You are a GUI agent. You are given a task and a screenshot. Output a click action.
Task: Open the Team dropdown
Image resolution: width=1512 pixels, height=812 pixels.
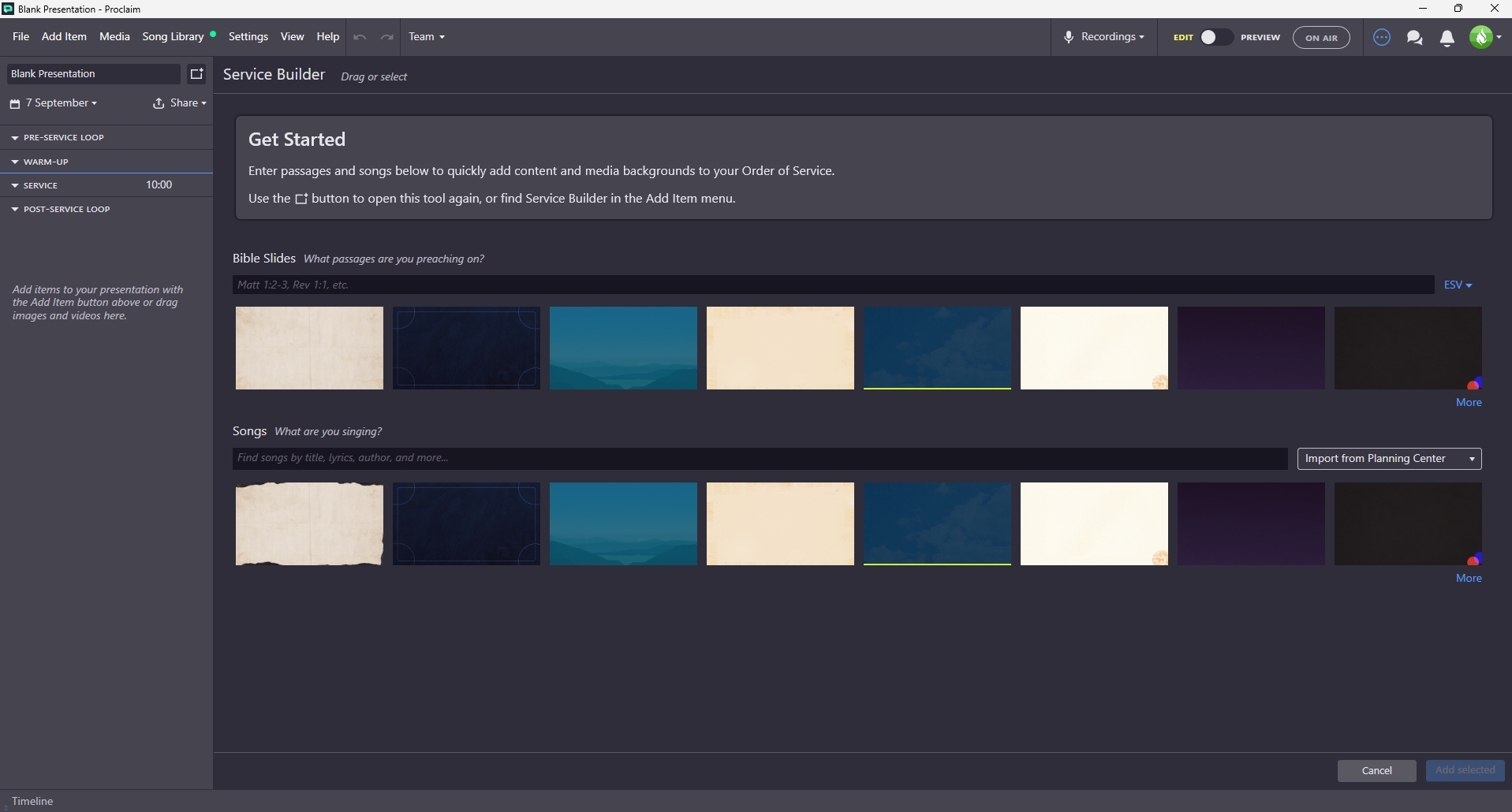427,36
